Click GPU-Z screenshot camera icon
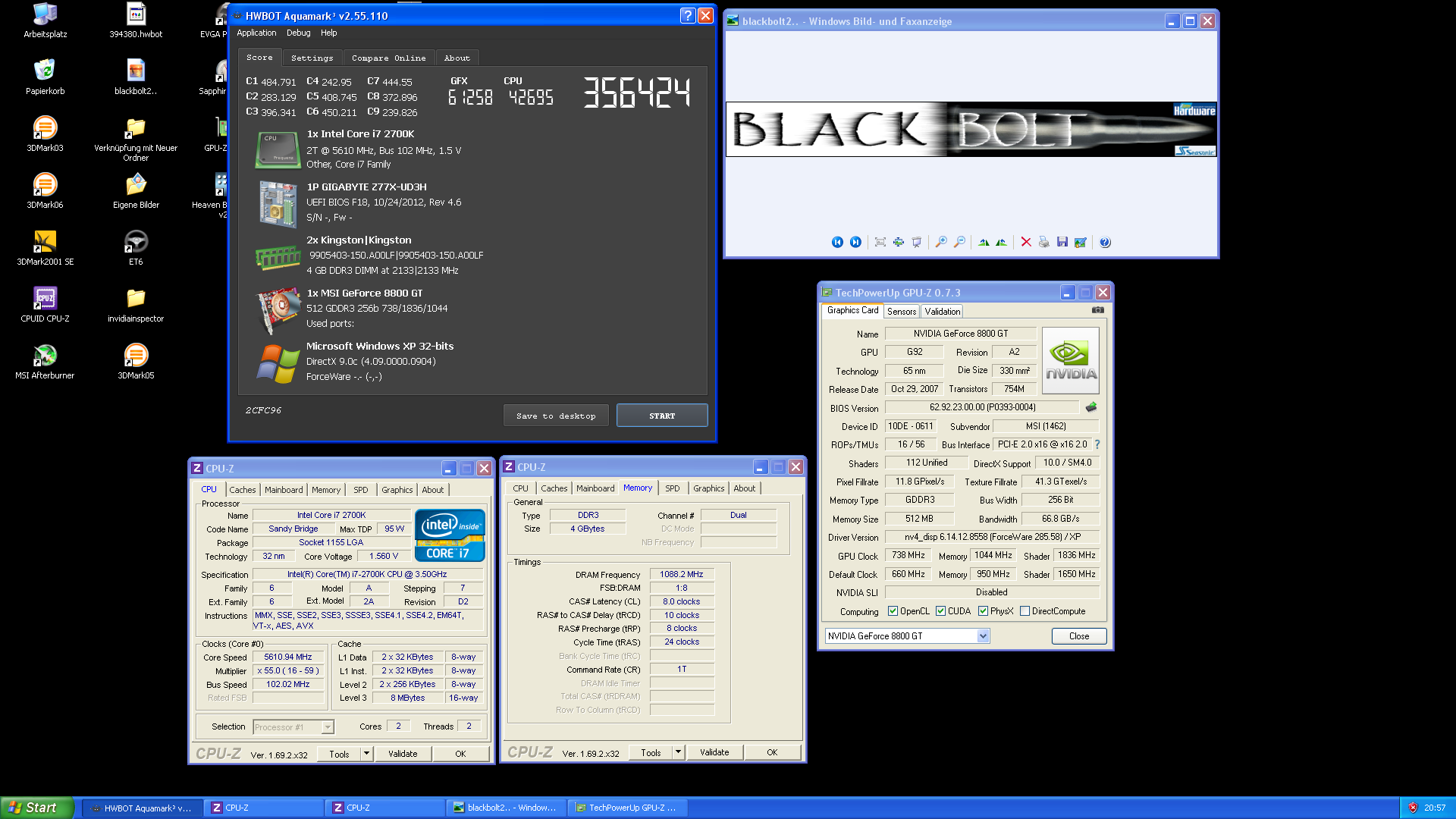This screenshot has height=819, width=1456. coord(1097,310)
